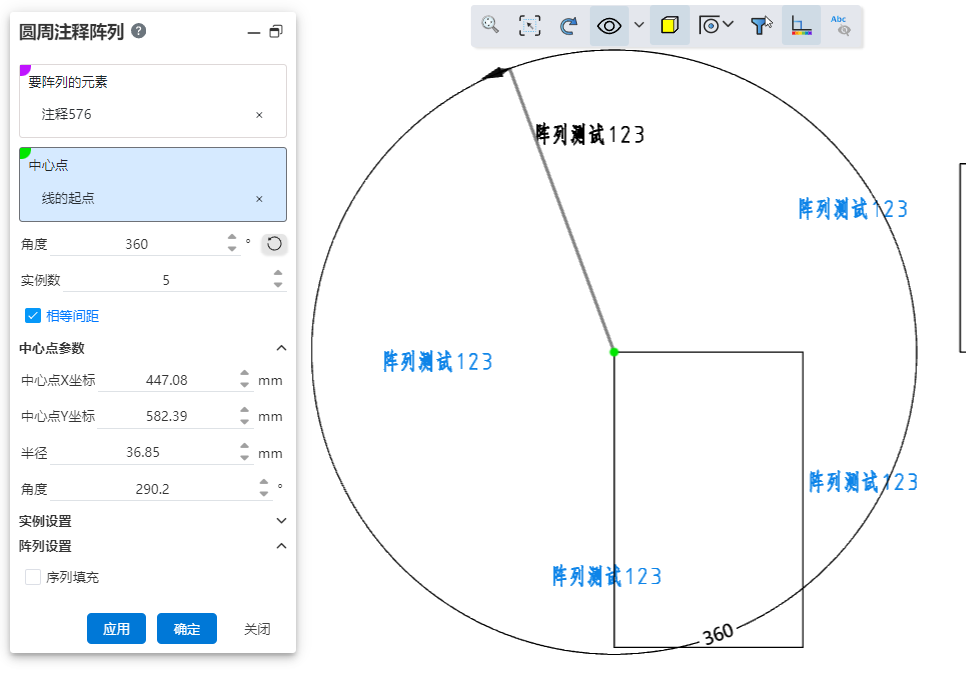Remove 注释576 from the elements list
966x700 pixels.
click(x=259, y=115)
